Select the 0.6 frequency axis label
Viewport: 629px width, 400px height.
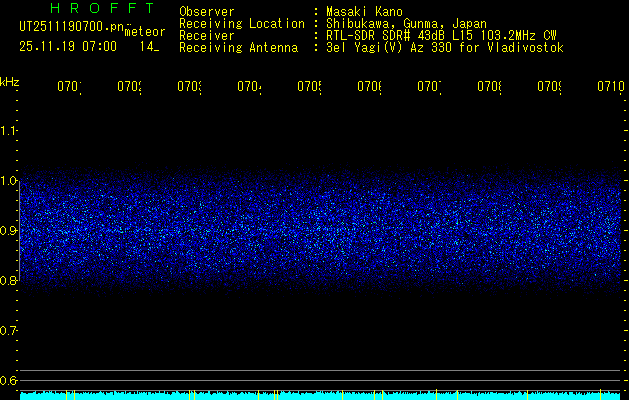coord(9,380)
